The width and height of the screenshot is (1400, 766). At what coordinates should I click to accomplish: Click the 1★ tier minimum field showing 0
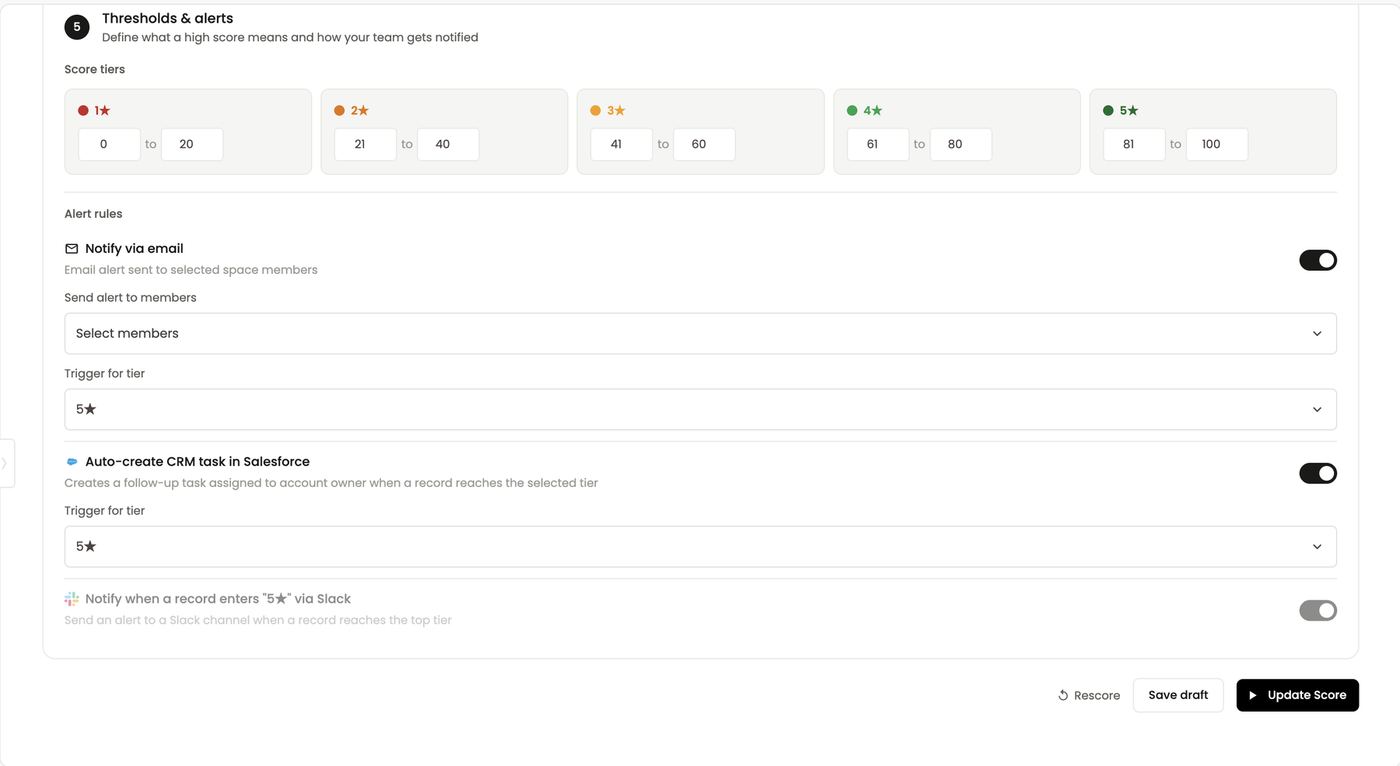[x=109, y=144]
